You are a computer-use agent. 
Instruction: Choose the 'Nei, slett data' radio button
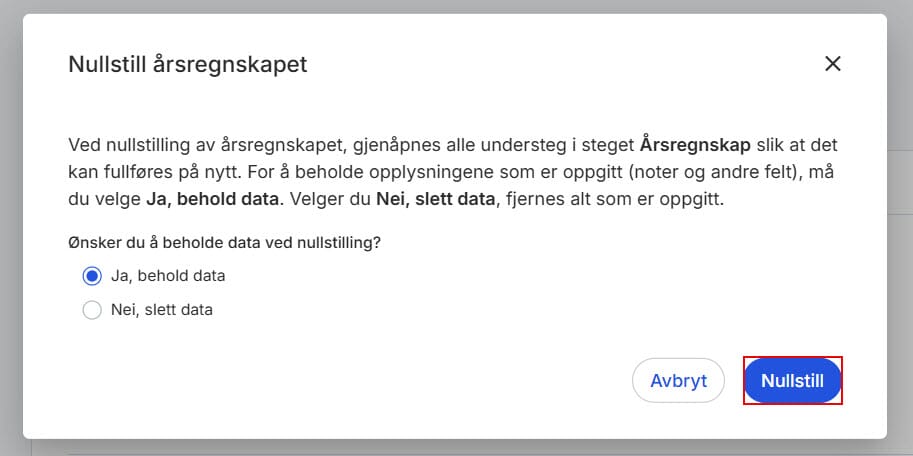92,310
